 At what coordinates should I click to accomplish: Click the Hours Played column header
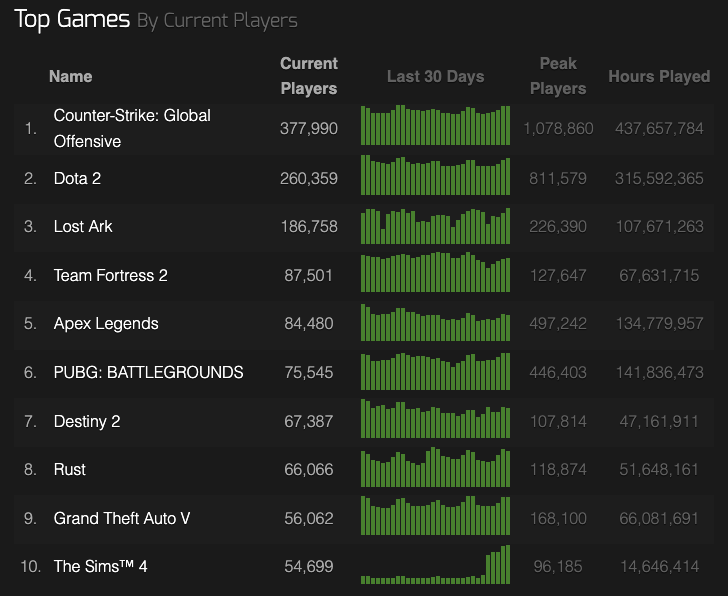[659, 76]
